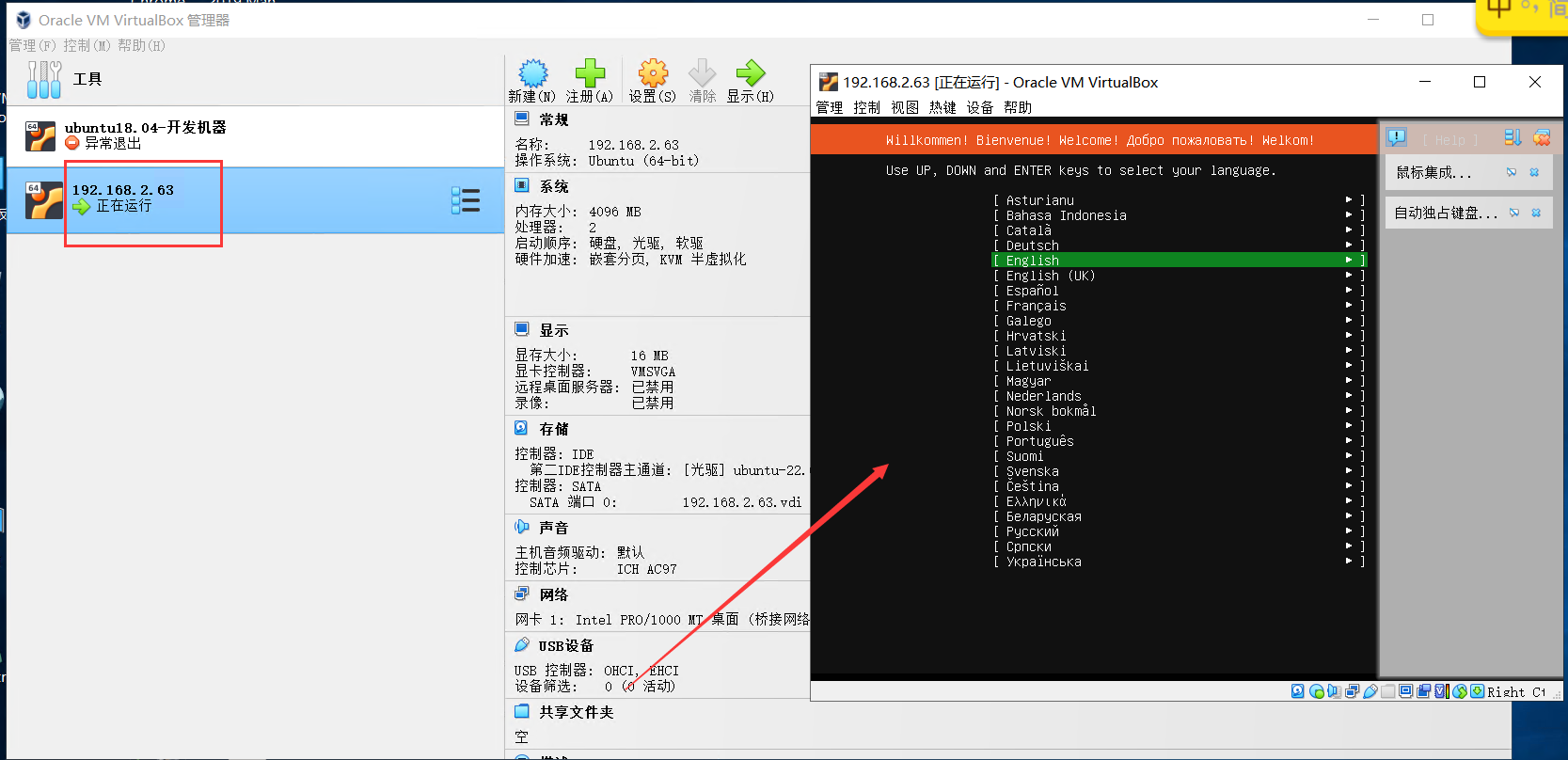Choose Bahasa Indonesia in the language list
Screen dimensions: 1568x760
coord(1179,215)
